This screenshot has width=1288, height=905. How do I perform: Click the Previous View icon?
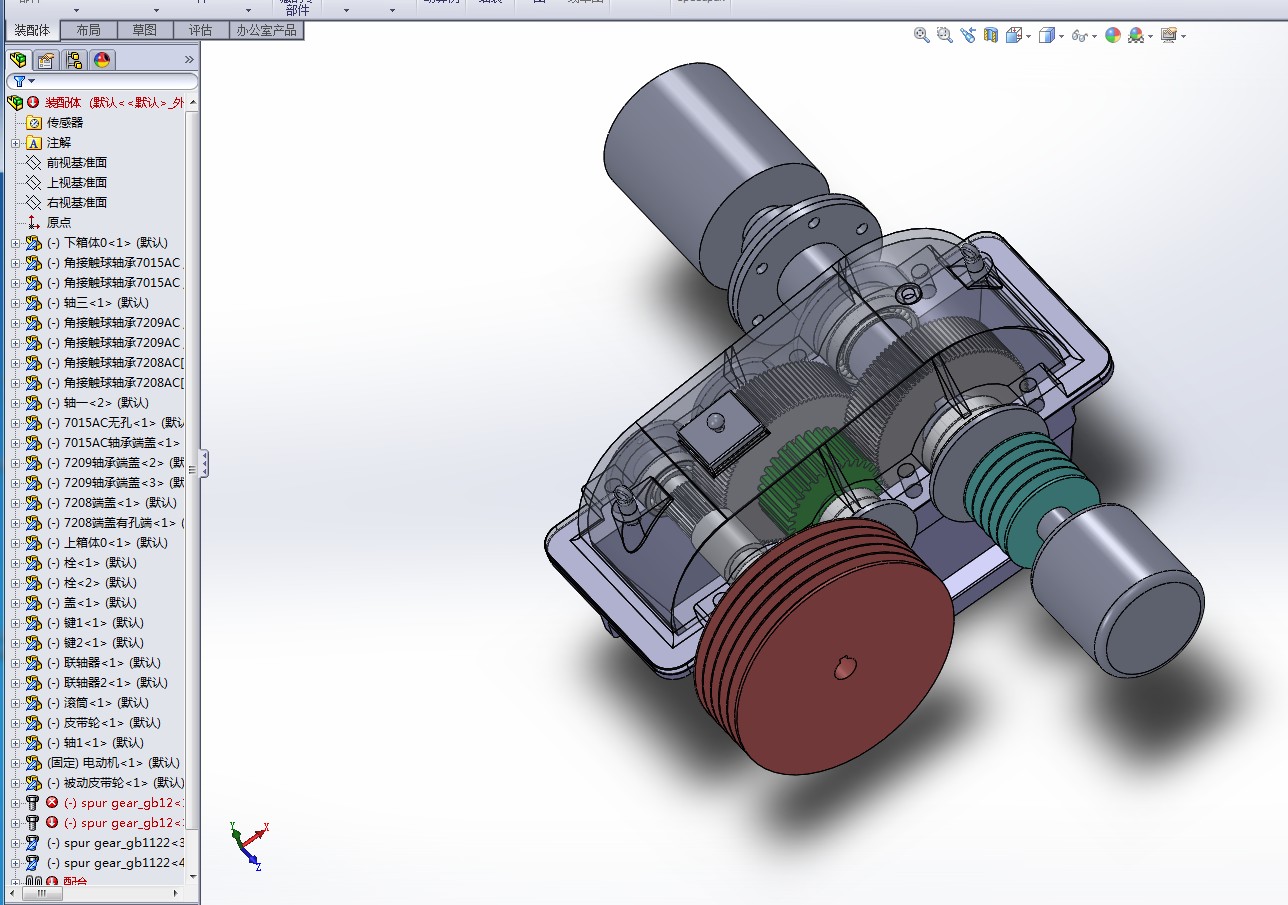click(x=968, y=35)
